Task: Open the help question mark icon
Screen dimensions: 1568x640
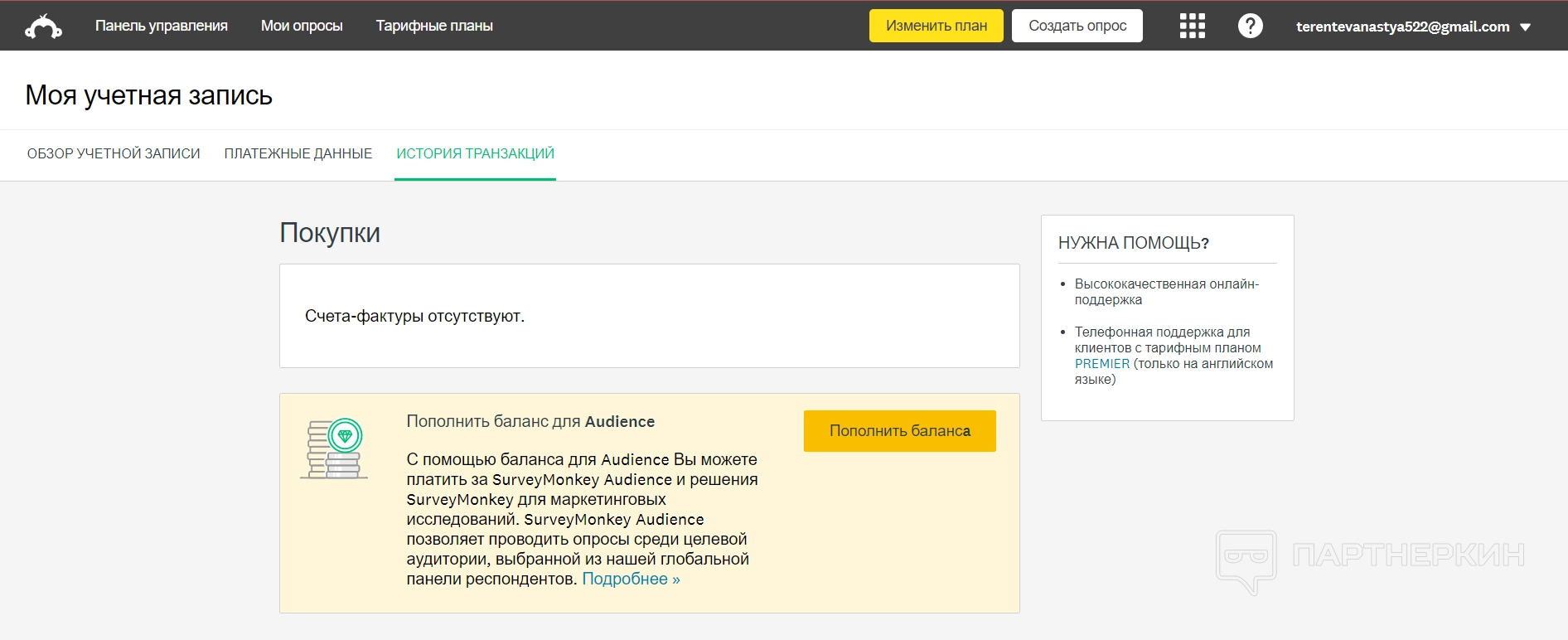Action: click(1250, 26)
